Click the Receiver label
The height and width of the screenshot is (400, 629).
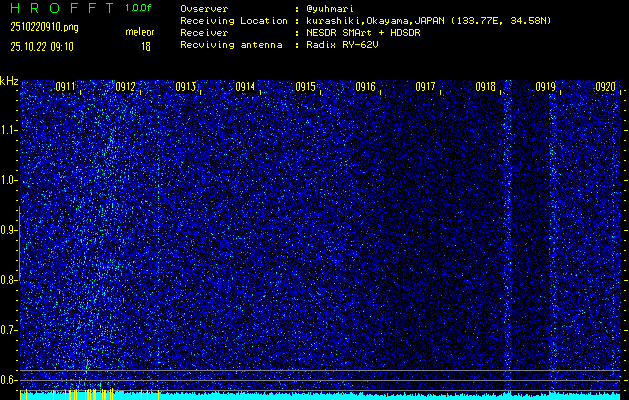click(x=204, y=33)
